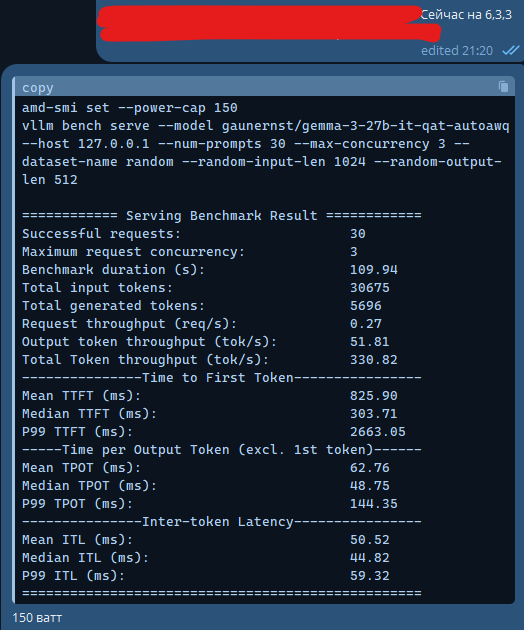Click 'Output token throughput (tok/s):' label
The width and height of the screenshot is (524, 630).
pos(149,342)
